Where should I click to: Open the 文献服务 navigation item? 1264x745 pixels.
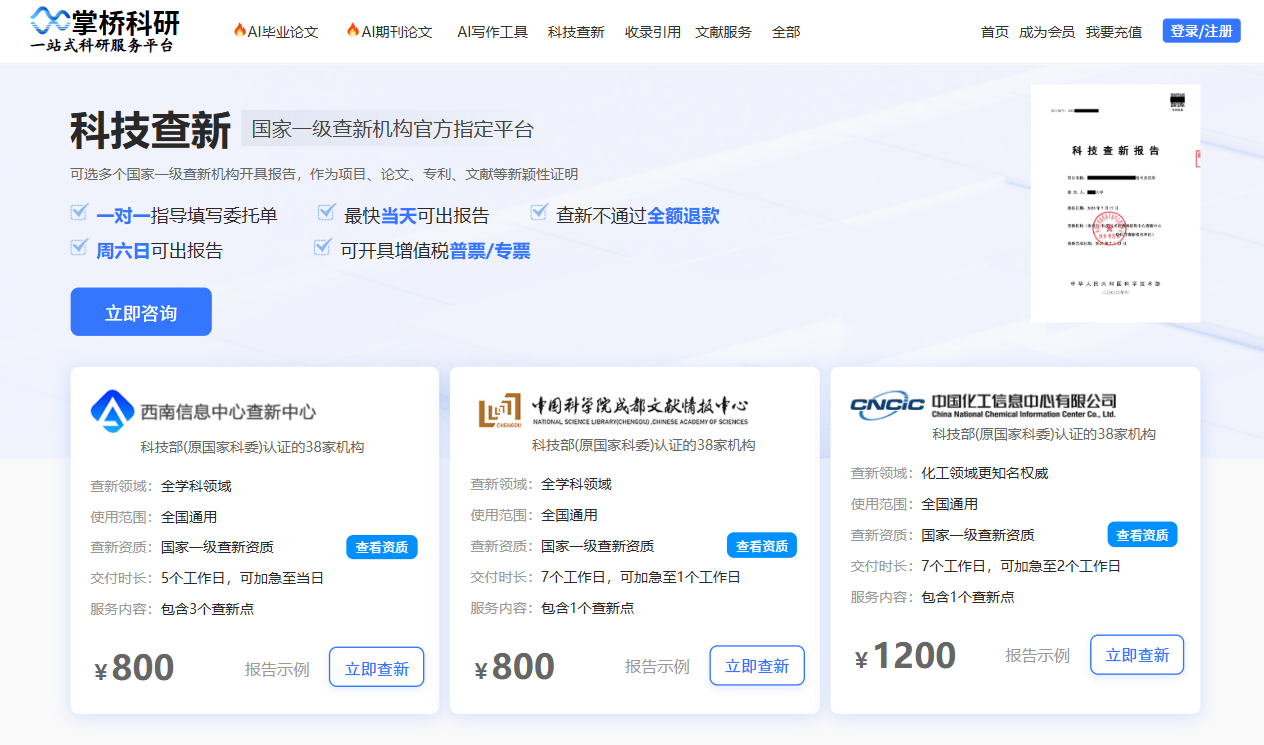tap(723, 32)
